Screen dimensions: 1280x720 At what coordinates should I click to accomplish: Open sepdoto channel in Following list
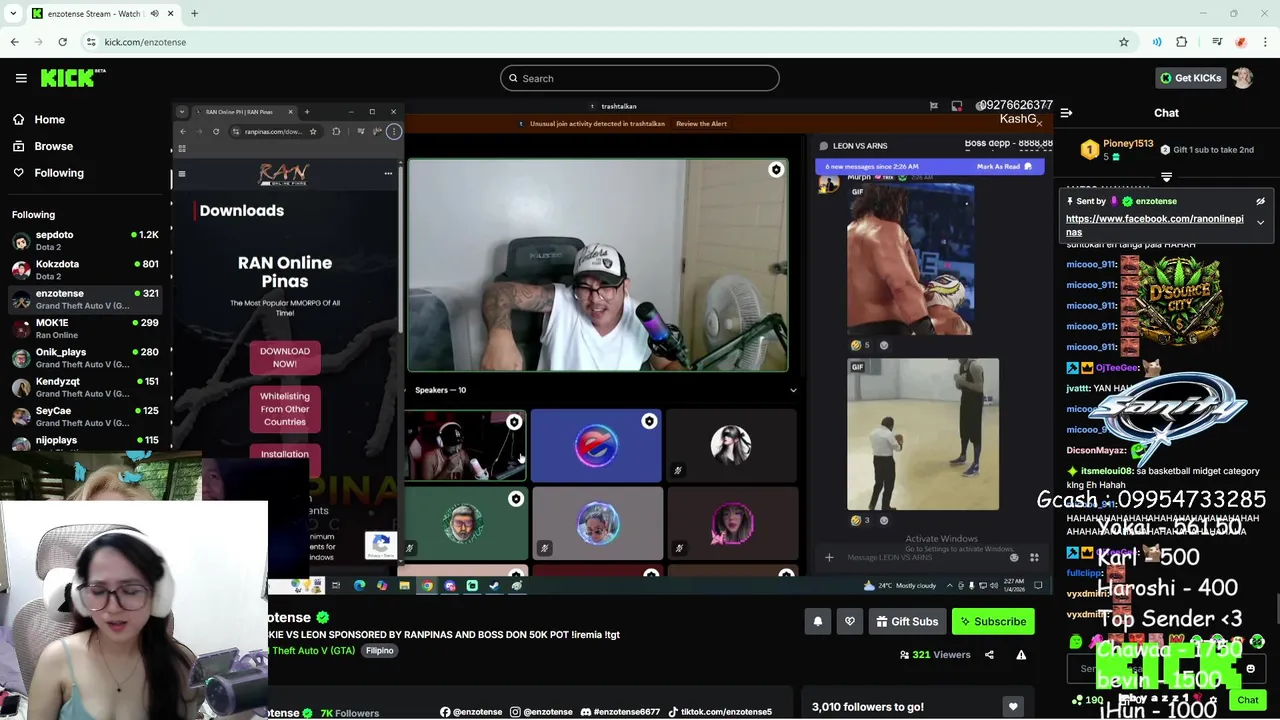[x=85, y=240]
